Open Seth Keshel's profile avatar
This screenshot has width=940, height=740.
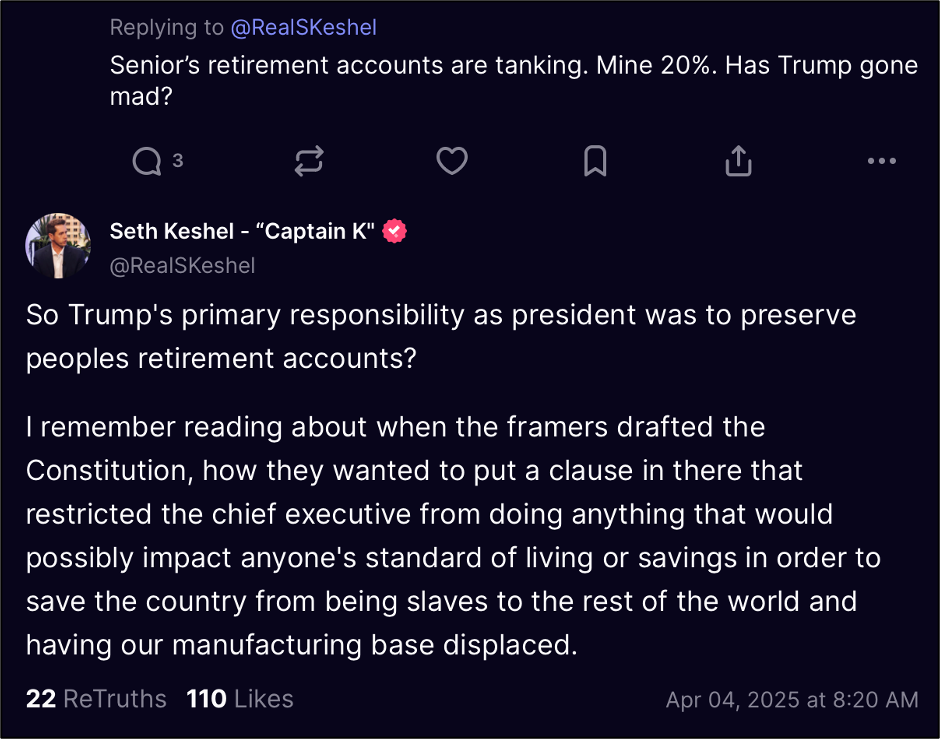[x=58, y=245]
